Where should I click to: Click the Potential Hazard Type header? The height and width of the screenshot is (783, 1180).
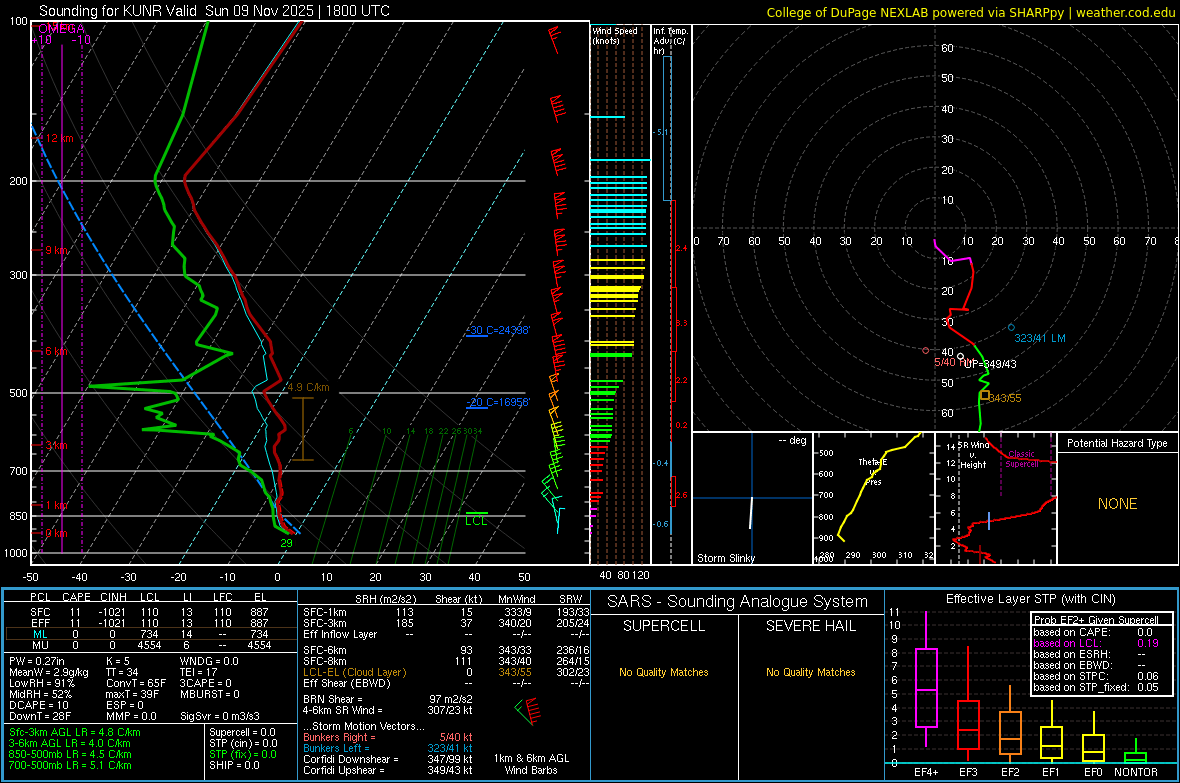pos(1118,443)
